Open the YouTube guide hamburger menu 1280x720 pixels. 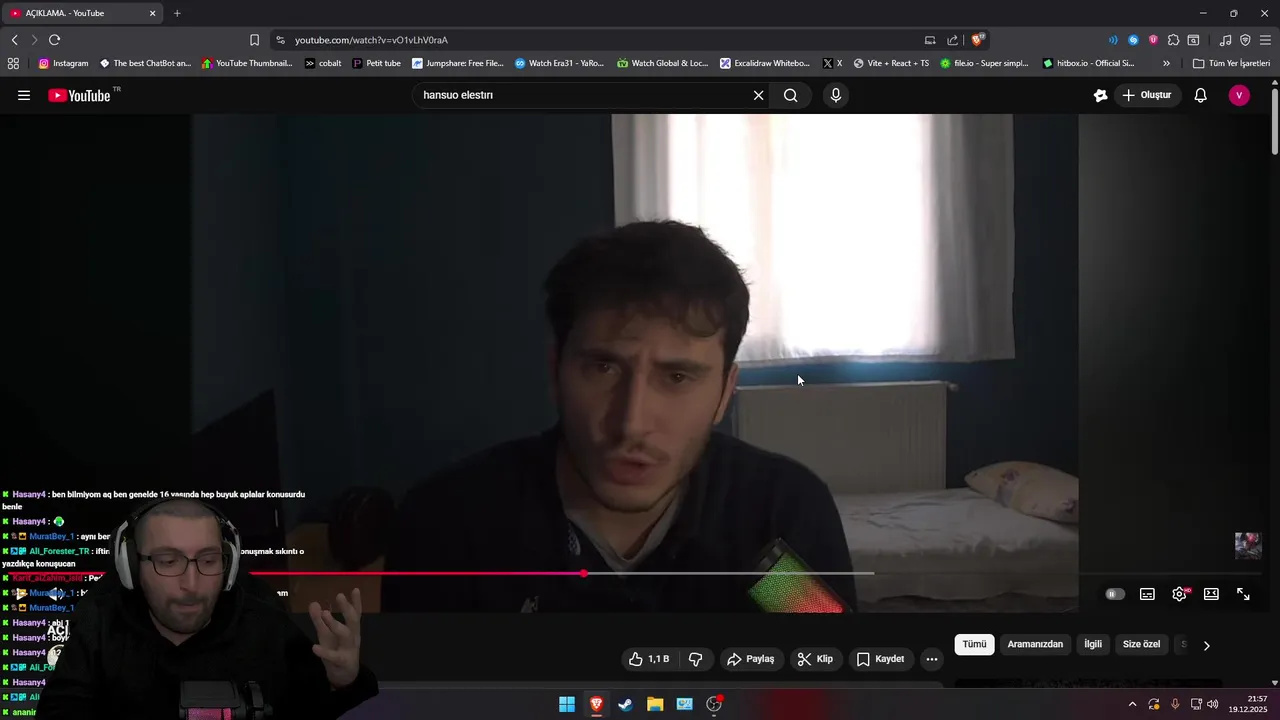click(24, 95)
